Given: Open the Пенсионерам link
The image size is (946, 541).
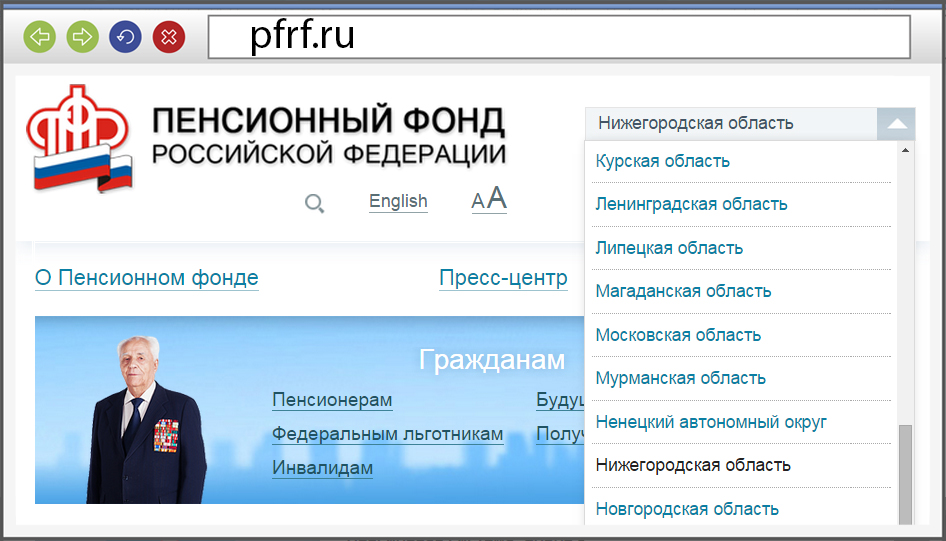Looking at the screenshot, I should pyautogui.click(x=332, y=400).
